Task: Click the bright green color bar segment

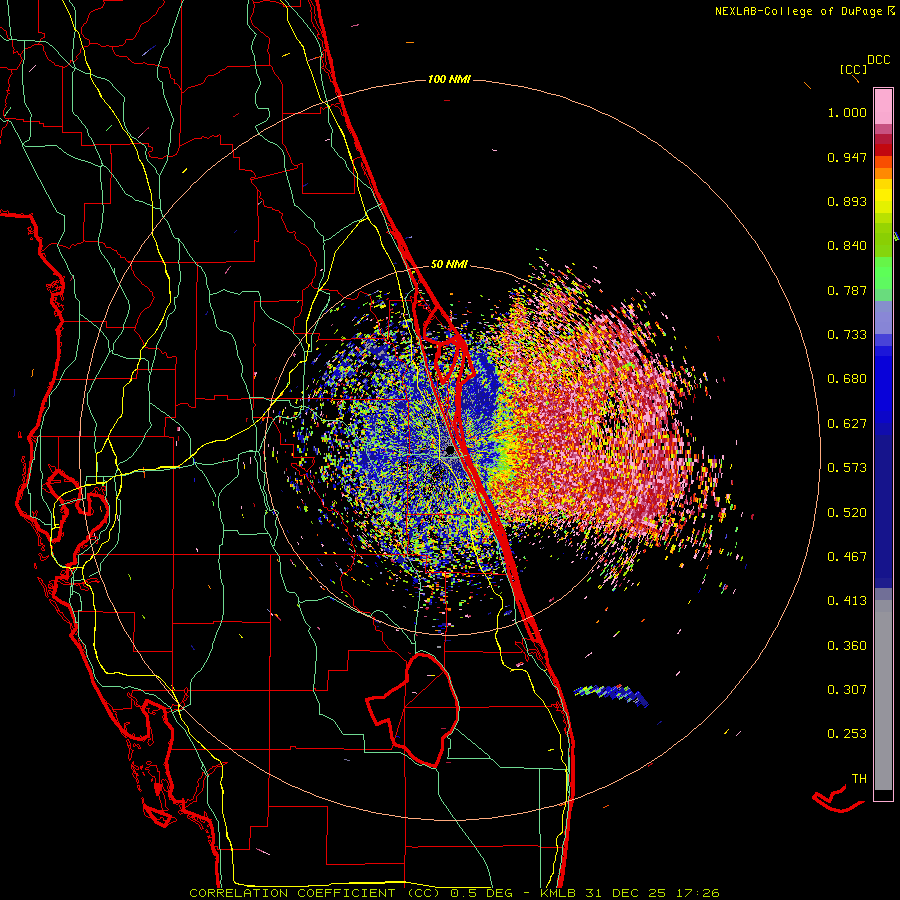Action: coord(883,273)
